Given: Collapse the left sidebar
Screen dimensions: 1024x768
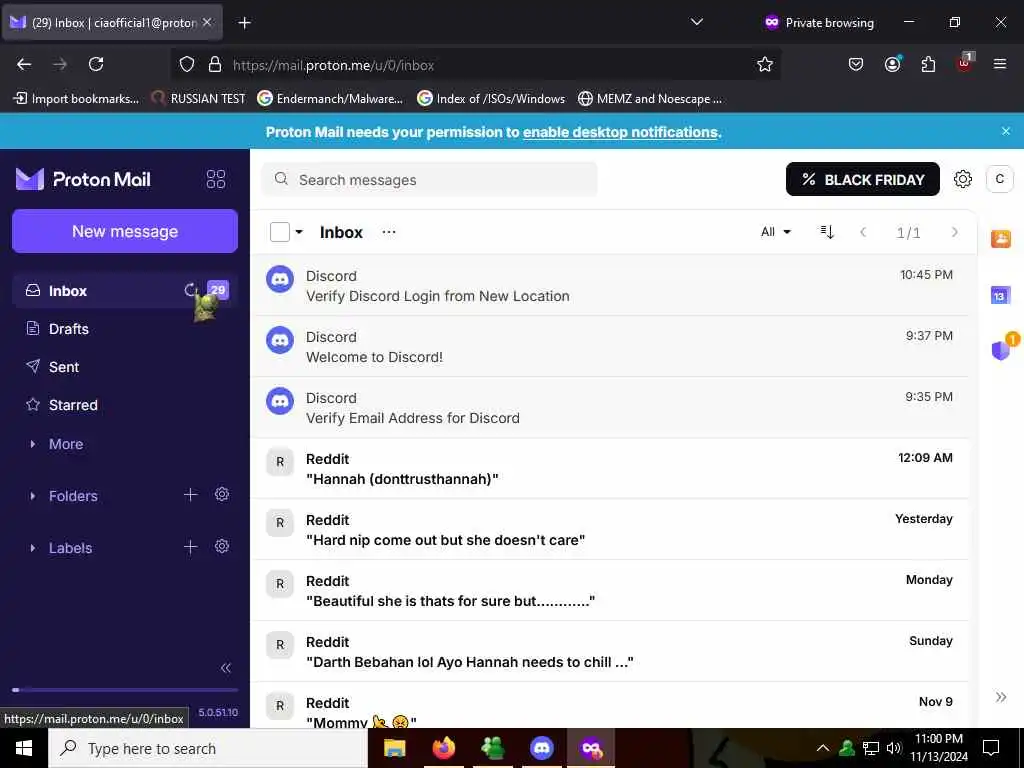Looking at the screenshot, I should (226, 667).
